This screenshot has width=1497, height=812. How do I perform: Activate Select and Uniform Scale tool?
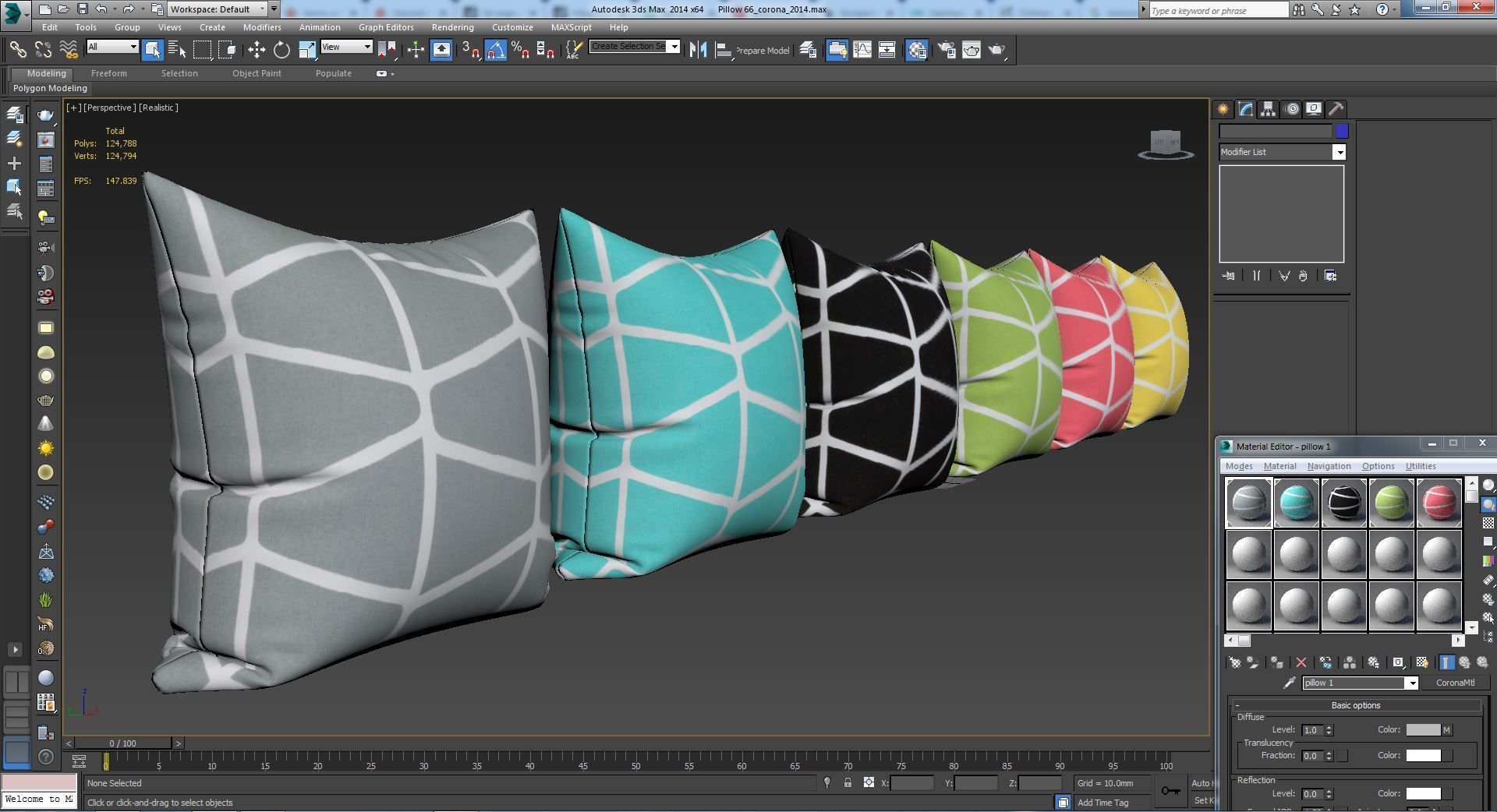click(x=307, y=50)
